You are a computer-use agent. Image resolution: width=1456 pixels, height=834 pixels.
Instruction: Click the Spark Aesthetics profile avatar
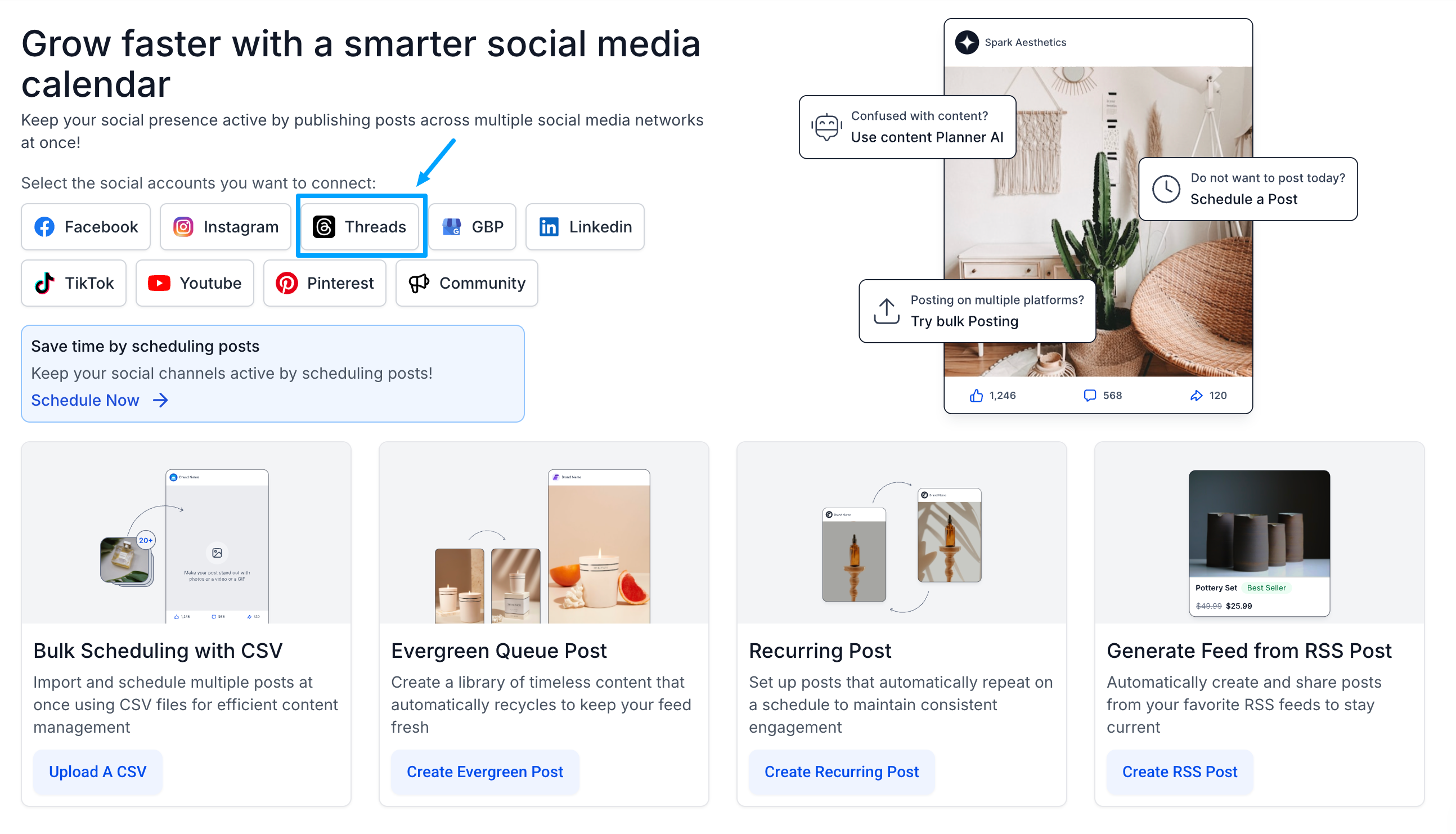[x=967, y=42]
